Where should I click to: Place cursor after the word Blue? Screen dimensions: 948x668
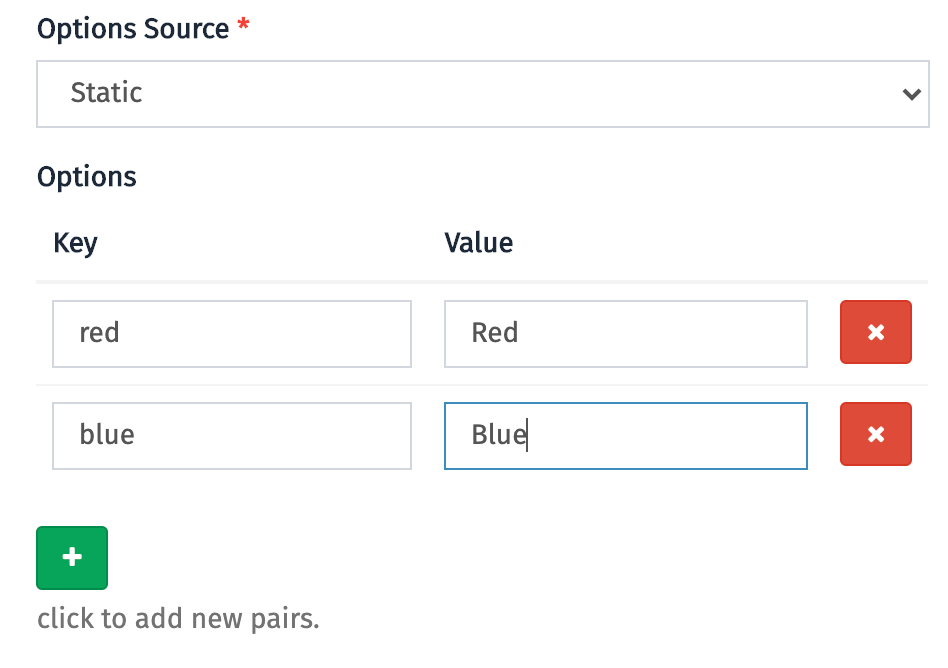[x=528, y=435]
